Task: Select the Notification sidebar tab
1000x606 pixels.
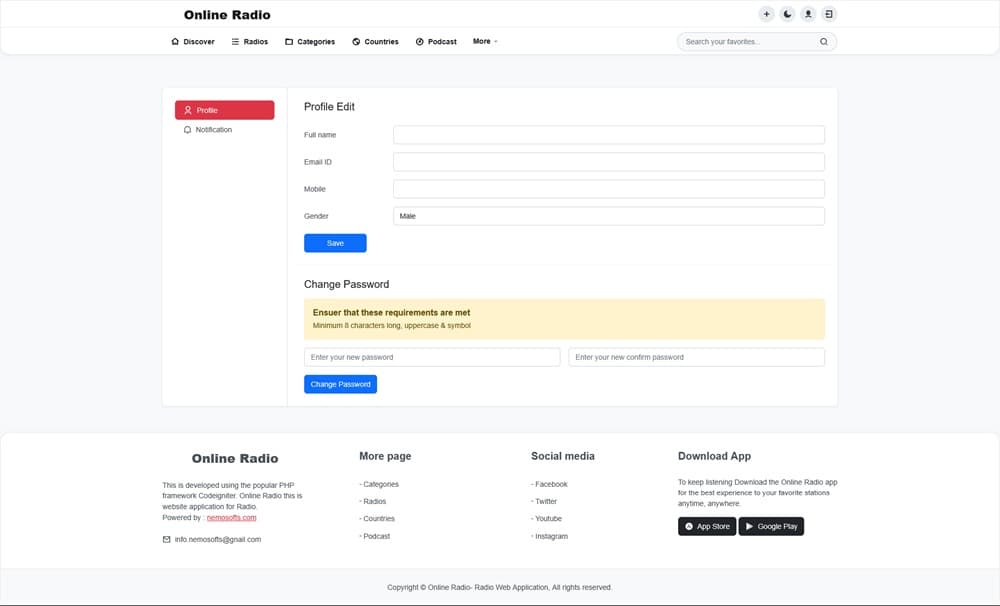Action: (213, 130)
